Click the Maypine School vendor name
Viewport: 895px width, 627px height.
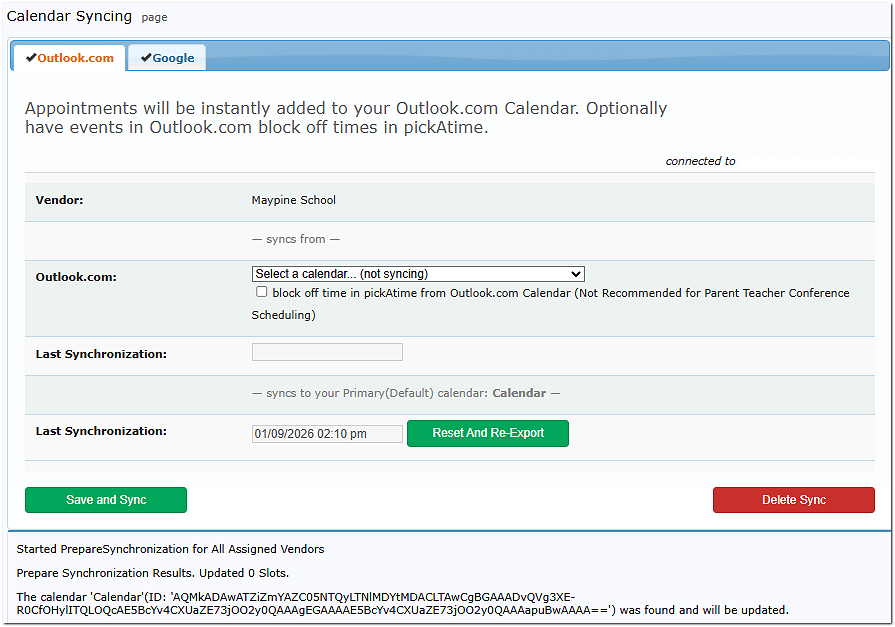pyautogui.click(x=294, y=200)
